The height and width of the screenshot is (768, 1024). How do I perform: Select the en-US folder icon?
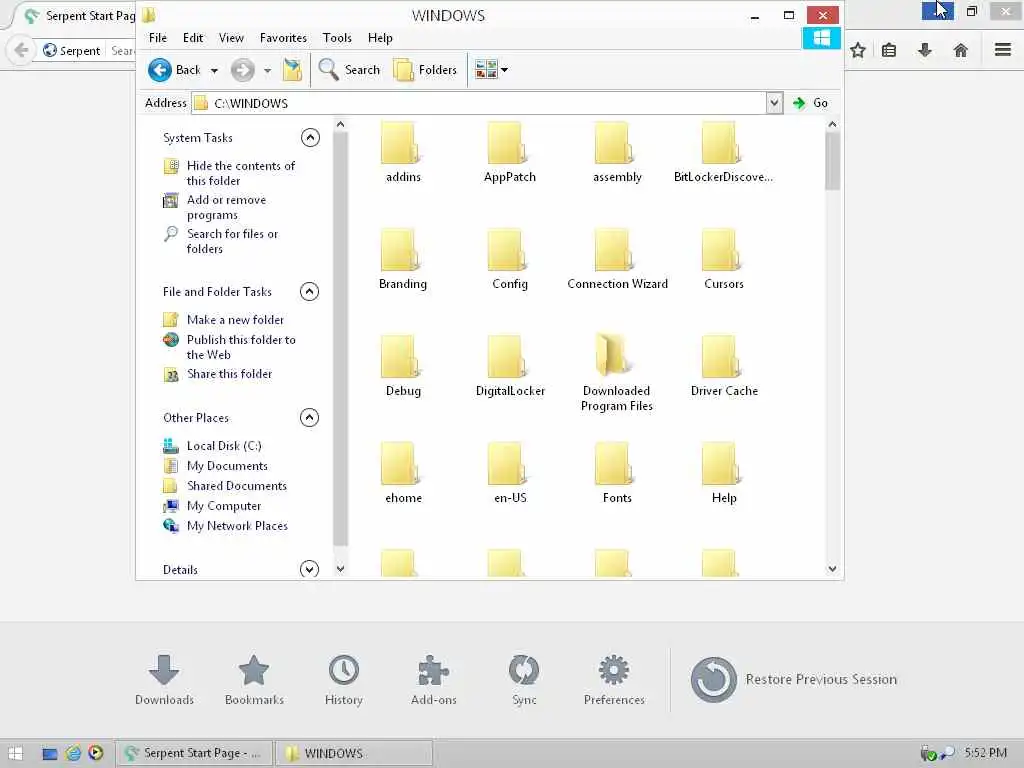pos(507,464)
